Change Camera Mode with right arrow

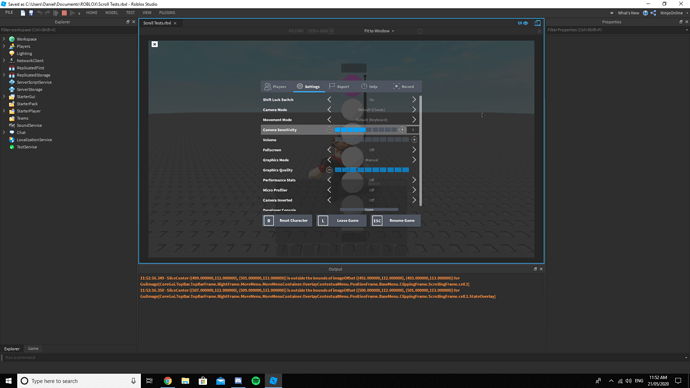point(414,110)
